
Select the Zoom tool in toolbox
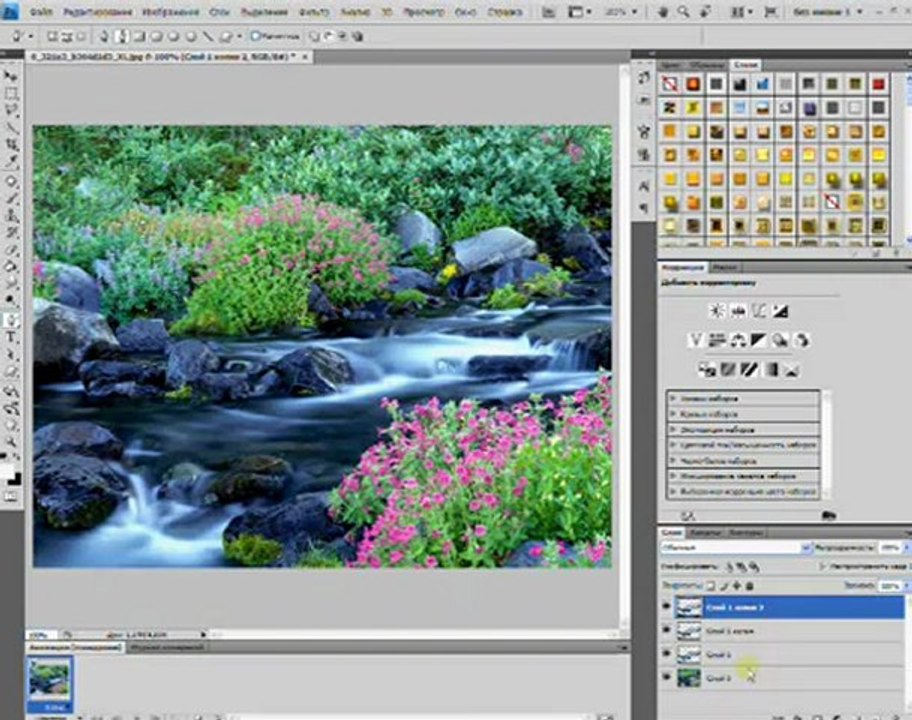(x=10, y=442)
